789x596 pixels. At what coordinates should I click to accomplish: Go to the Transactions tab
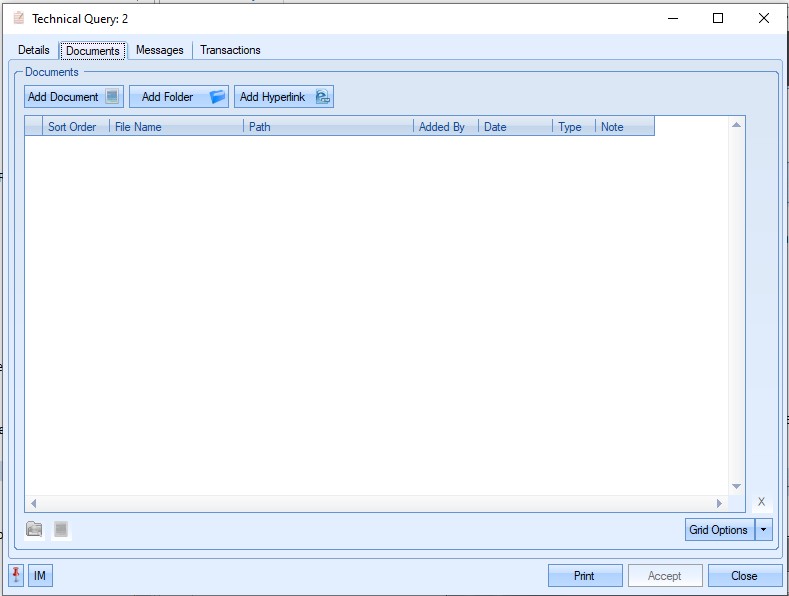(230, 50)
